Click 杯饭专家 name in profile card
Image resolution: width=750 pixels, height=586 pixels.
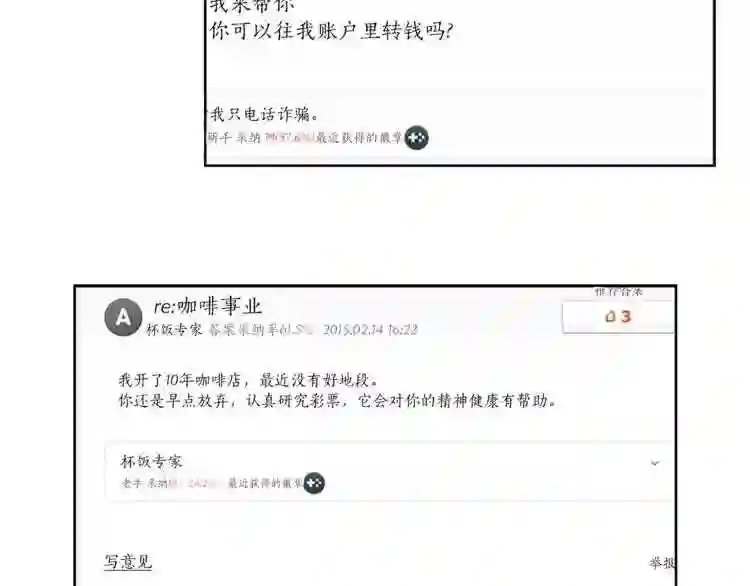(x=151, y=461)
